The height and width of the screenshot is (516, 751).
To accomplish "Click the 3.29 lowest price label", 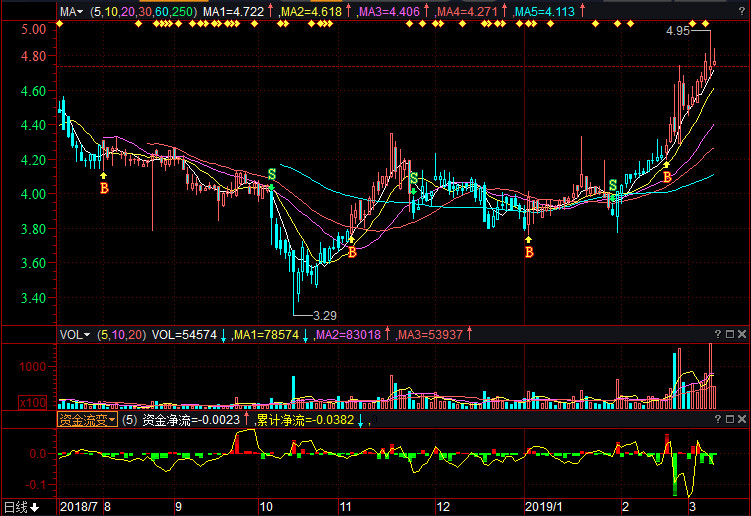I will [x=326, y=314].
